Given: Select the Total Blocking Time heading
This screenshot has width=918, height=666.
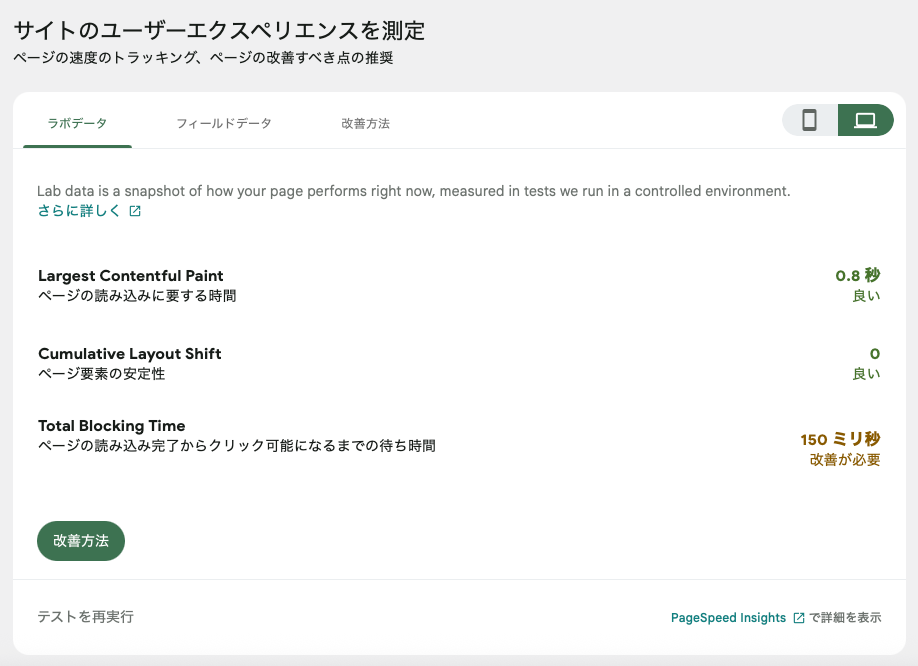Looking at the screenshot, I should 112,426.
